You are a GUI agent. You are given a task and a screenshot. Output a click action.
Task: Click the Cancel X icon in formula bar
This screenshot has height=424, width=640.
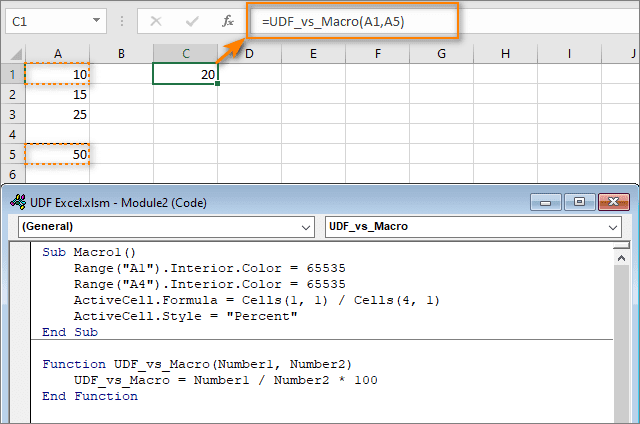click(156, 21)
